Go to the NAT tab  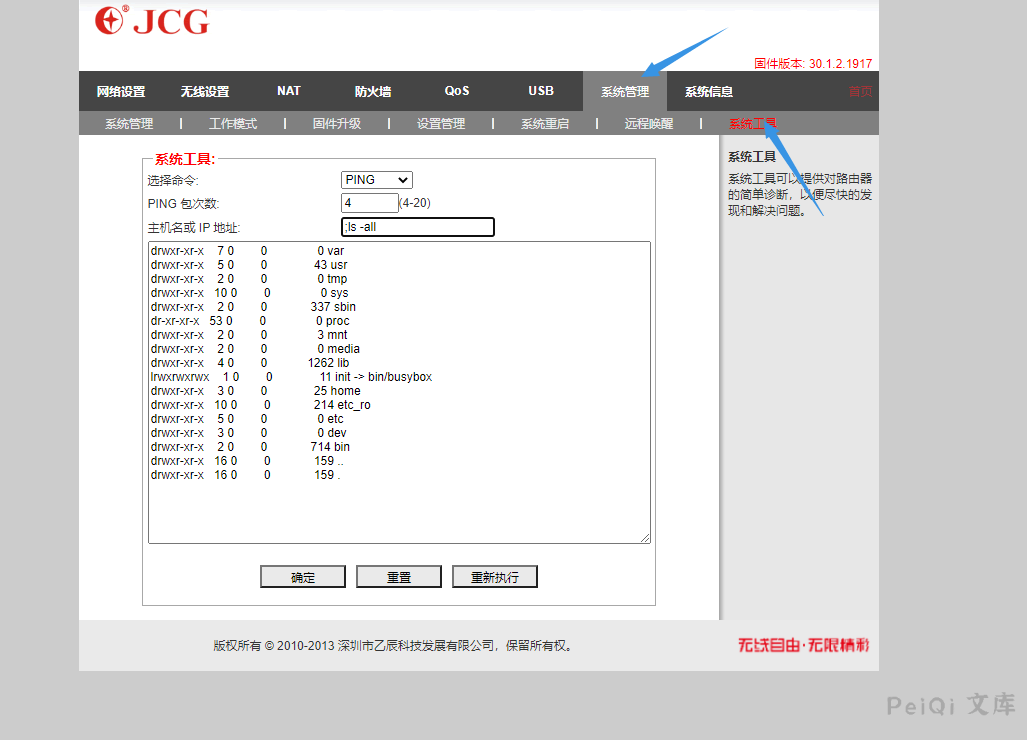pyautogui.click(x=289, y=91)
